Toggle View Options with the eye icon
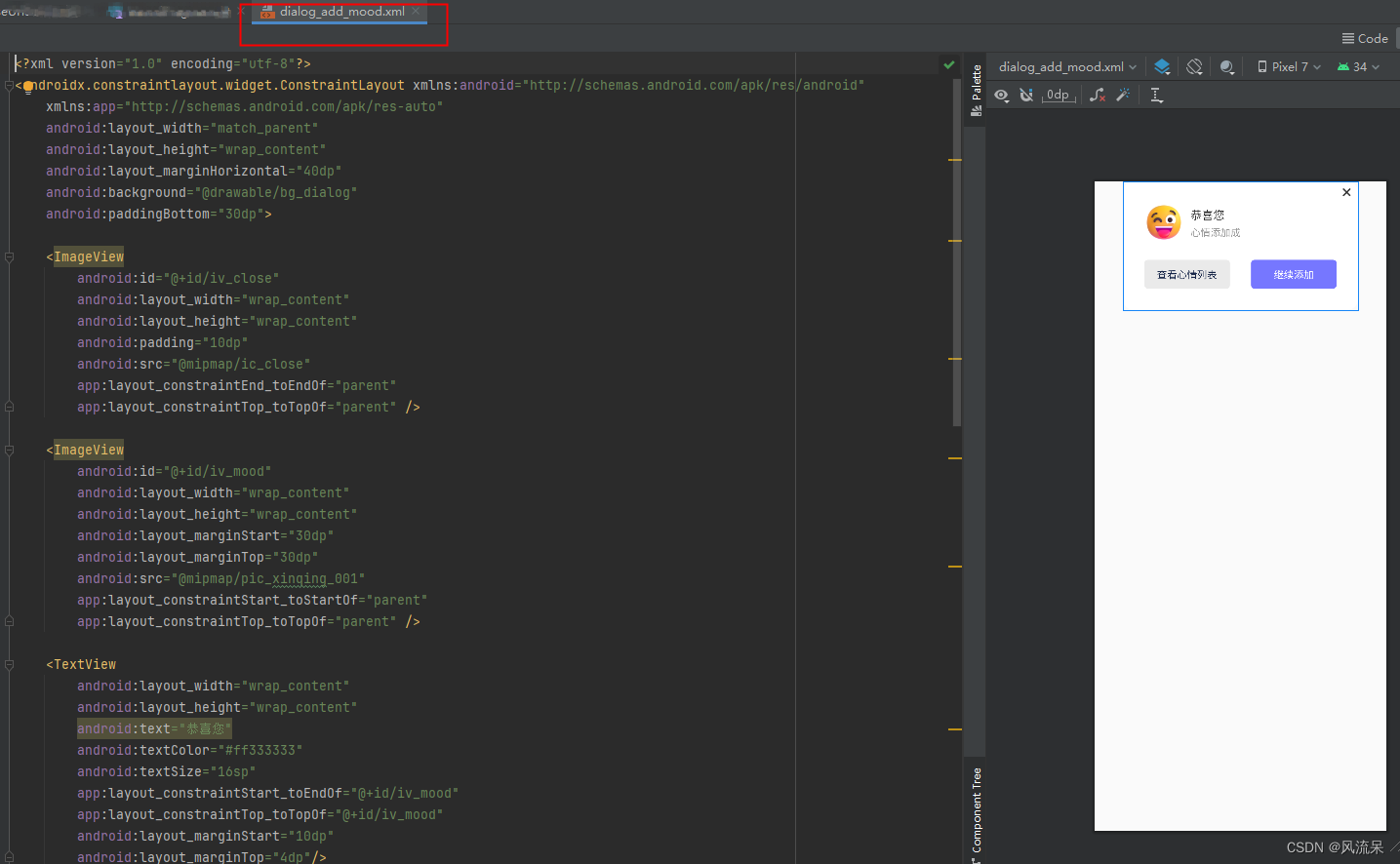1400x864 pixels. 1001,94
